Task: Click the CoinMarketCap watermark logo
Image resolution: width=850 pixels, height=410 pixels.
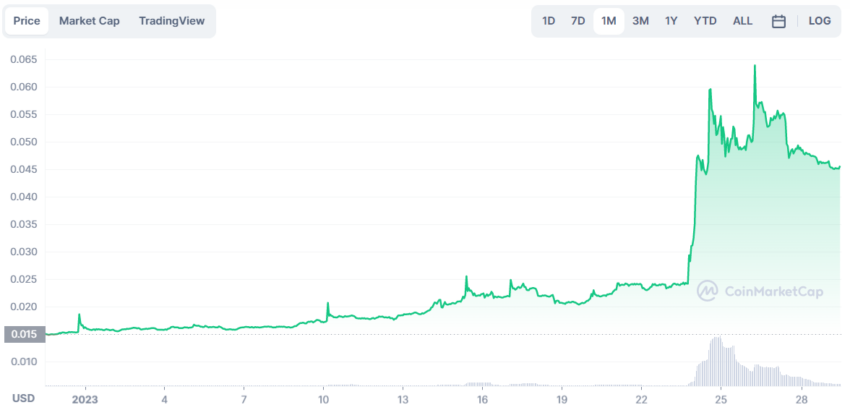Action: [x=760, y=291]
